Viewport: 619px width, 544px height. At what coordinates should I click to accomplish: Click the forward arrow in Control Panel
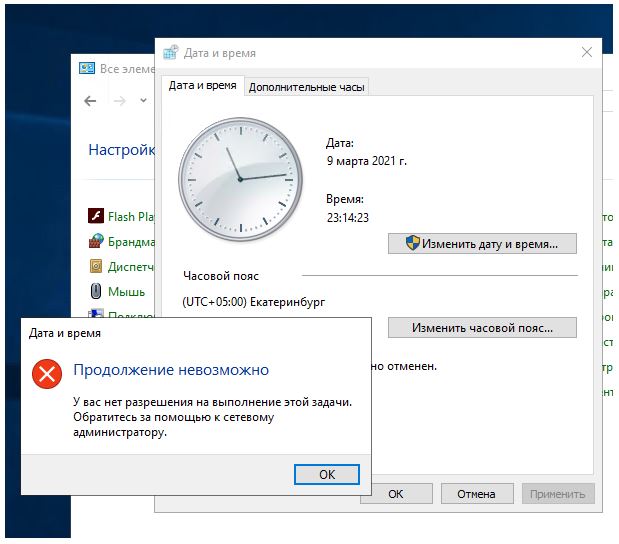click(119, 101)
